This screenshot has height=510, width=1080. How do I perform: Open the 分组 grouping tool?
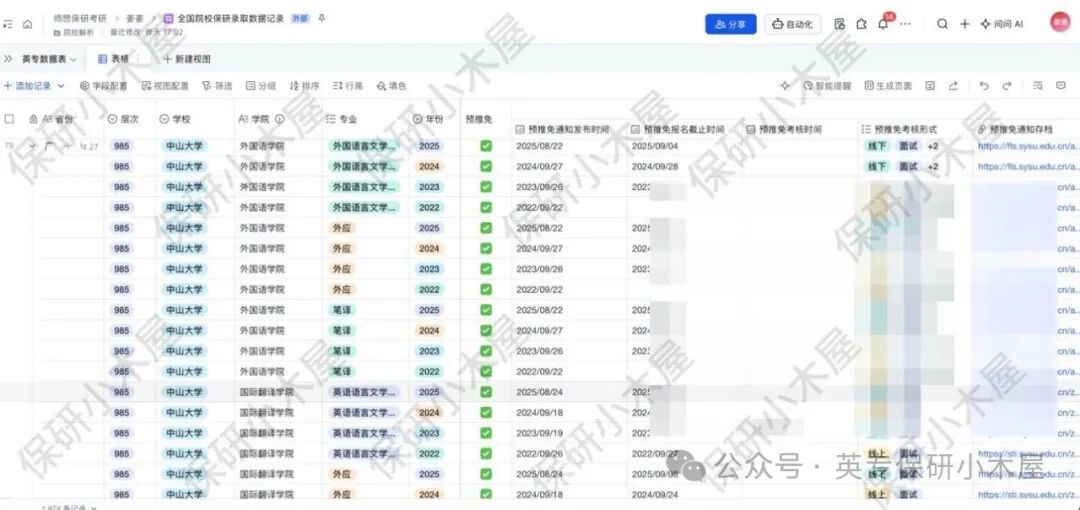[261, 86]
